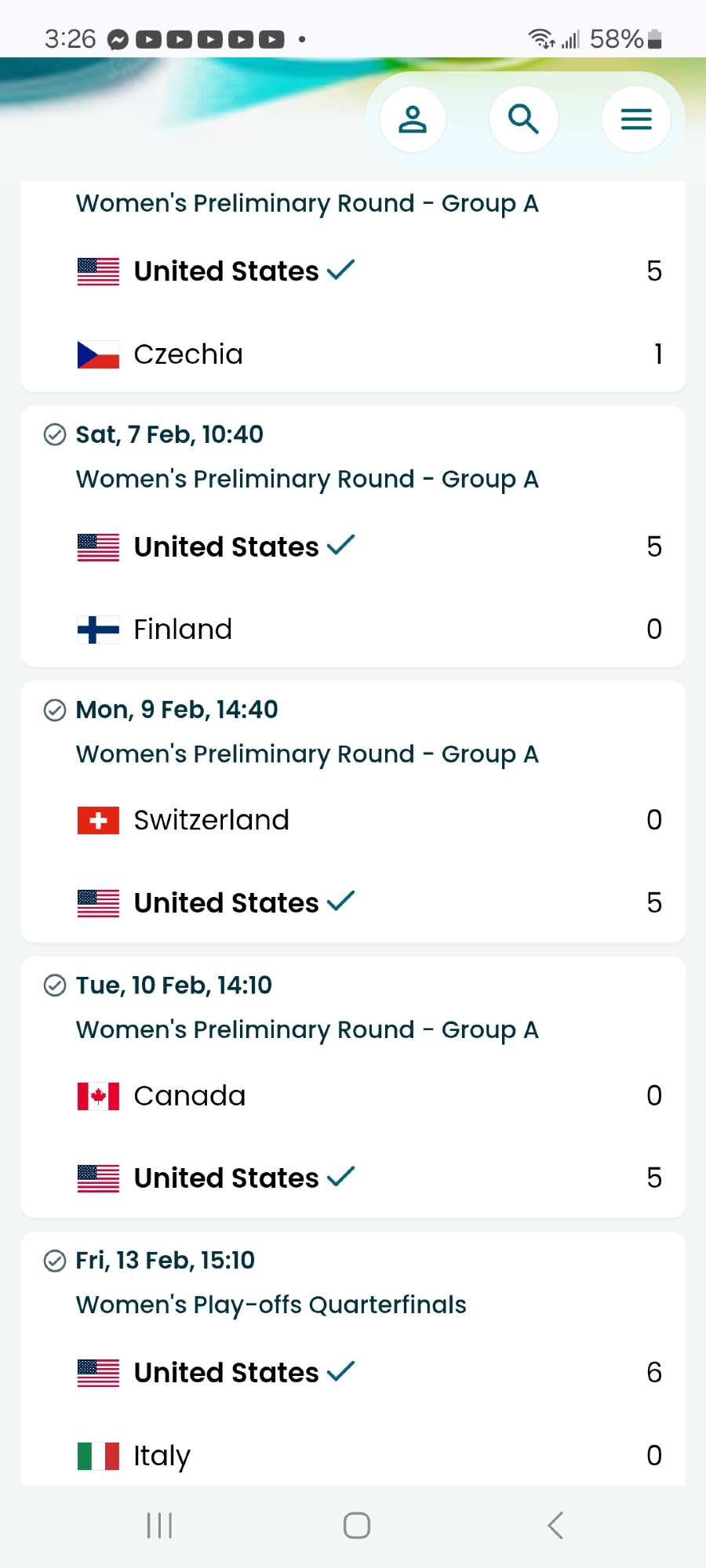Open the recent apps button
Screen dimensions: 706x1568
click(159, 1525)
